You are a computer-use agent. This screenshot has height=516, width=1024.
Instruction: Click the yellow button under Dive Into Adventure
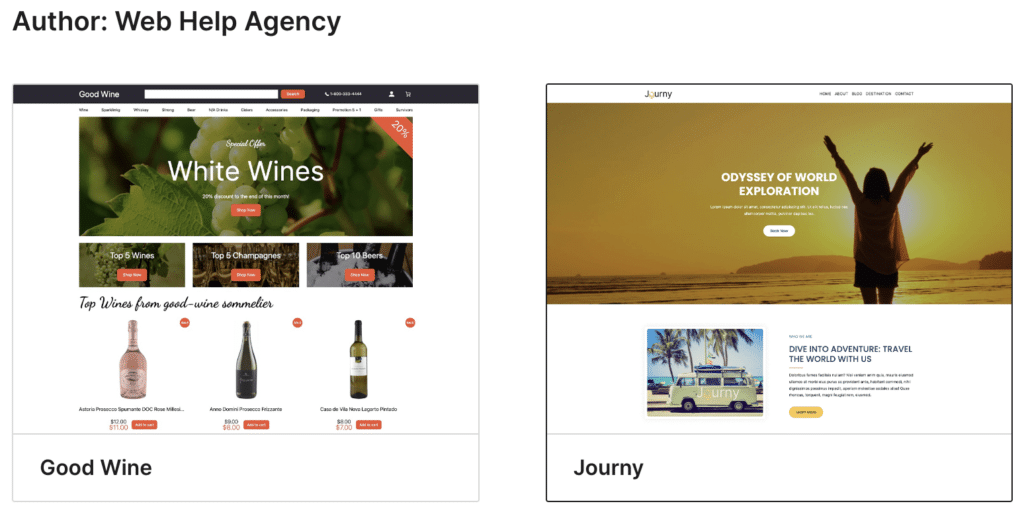click(806, 412)
